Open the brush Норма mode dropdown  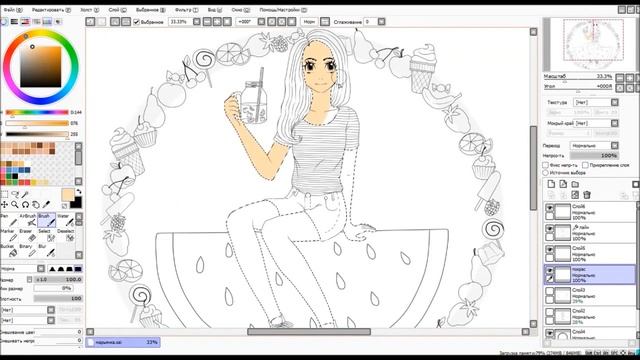click(41, 269)
